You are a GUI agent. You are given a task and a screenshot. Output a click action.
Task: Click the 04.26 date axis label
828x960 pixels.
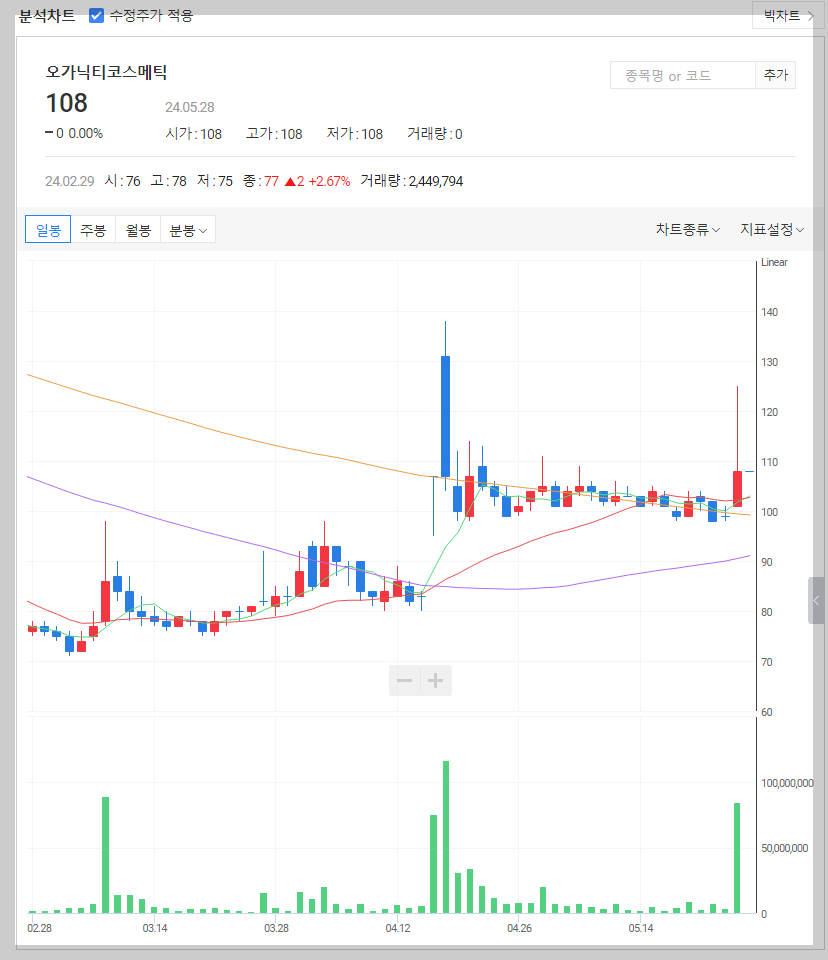519,928
